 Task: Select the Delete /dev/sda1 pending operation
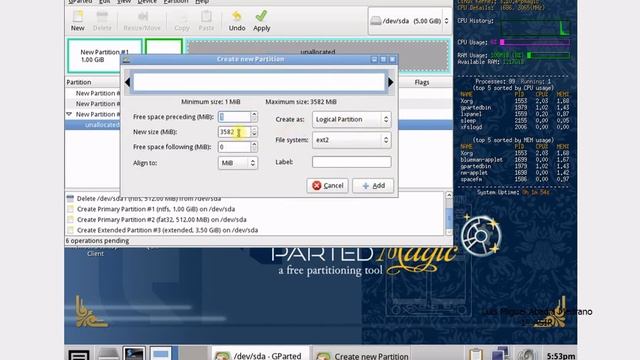pos(149,199)
